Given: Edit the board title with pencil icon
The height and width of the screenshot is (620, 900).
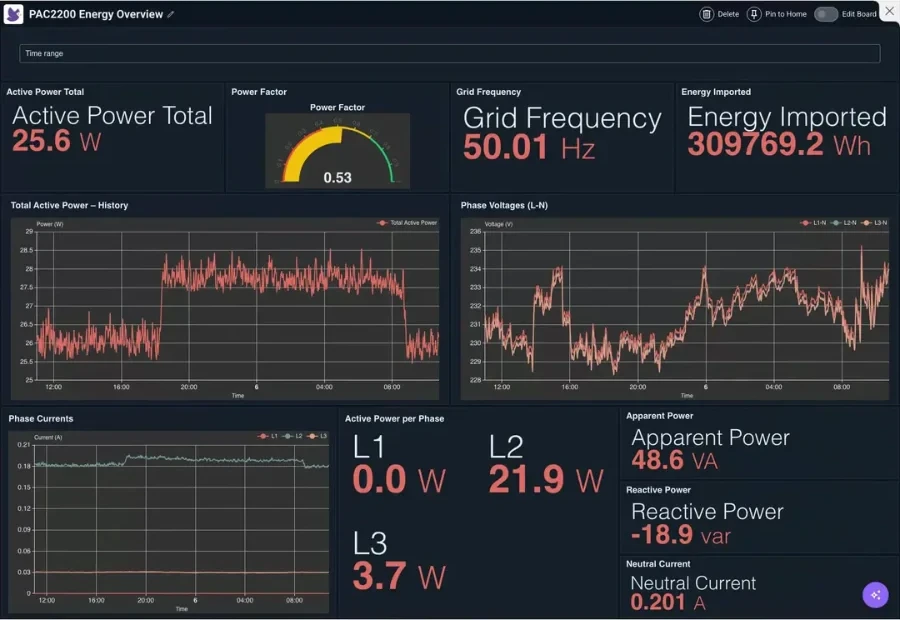Looking at the screenshot, I should point(170,14).
